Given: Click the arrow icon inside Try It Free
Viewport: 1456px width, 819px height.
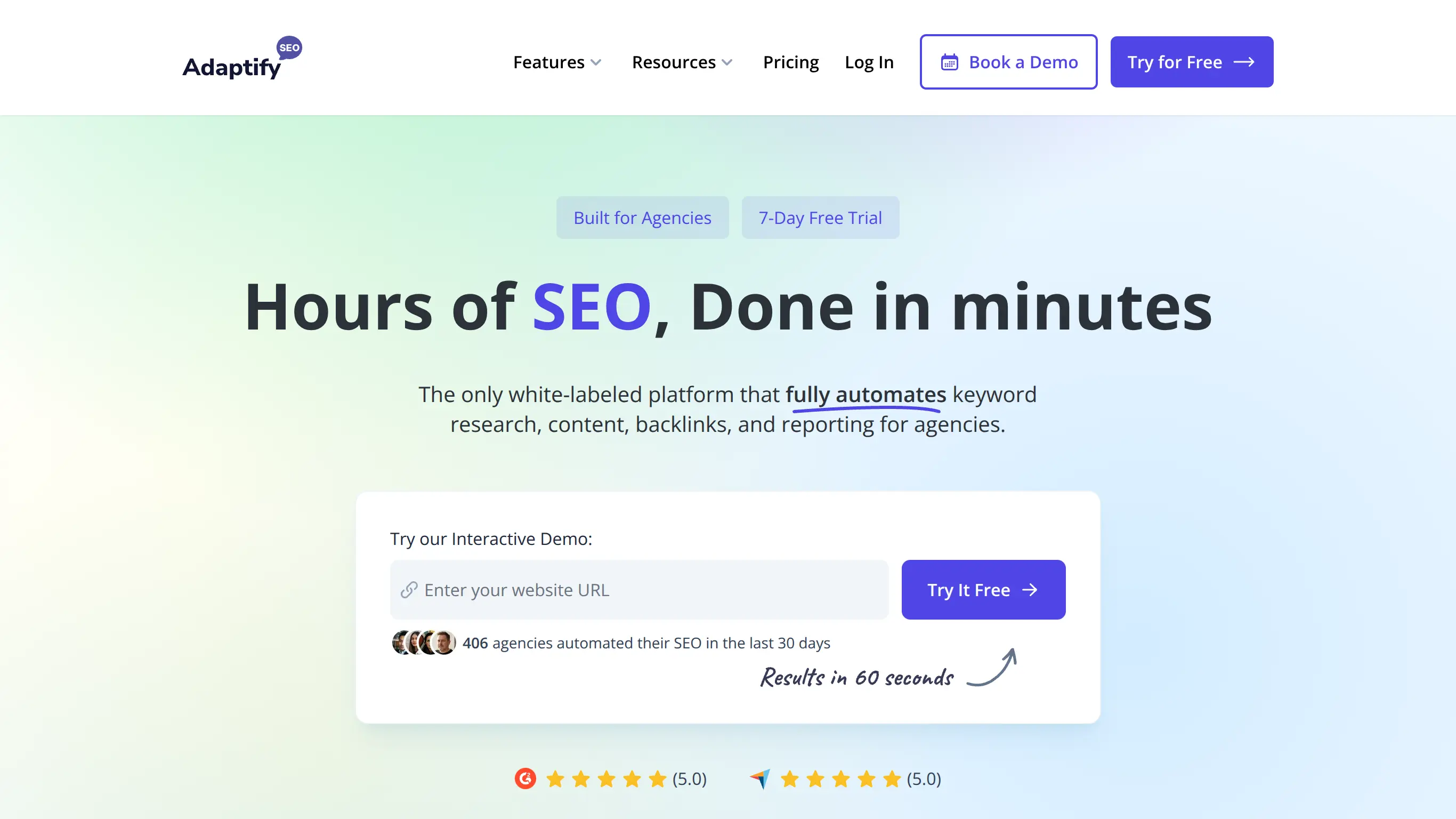Looking at the screenshot, I should click(x=1031, y=589).
